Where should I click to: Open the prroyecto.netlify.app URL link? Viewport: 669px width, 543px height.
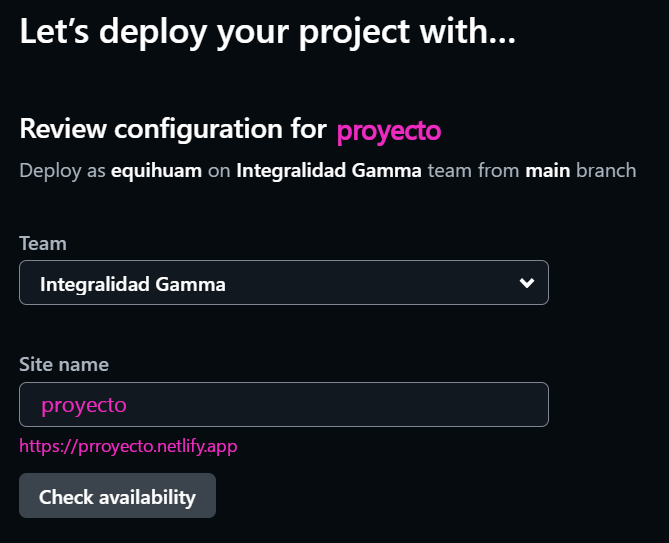[x=128, y=445]
